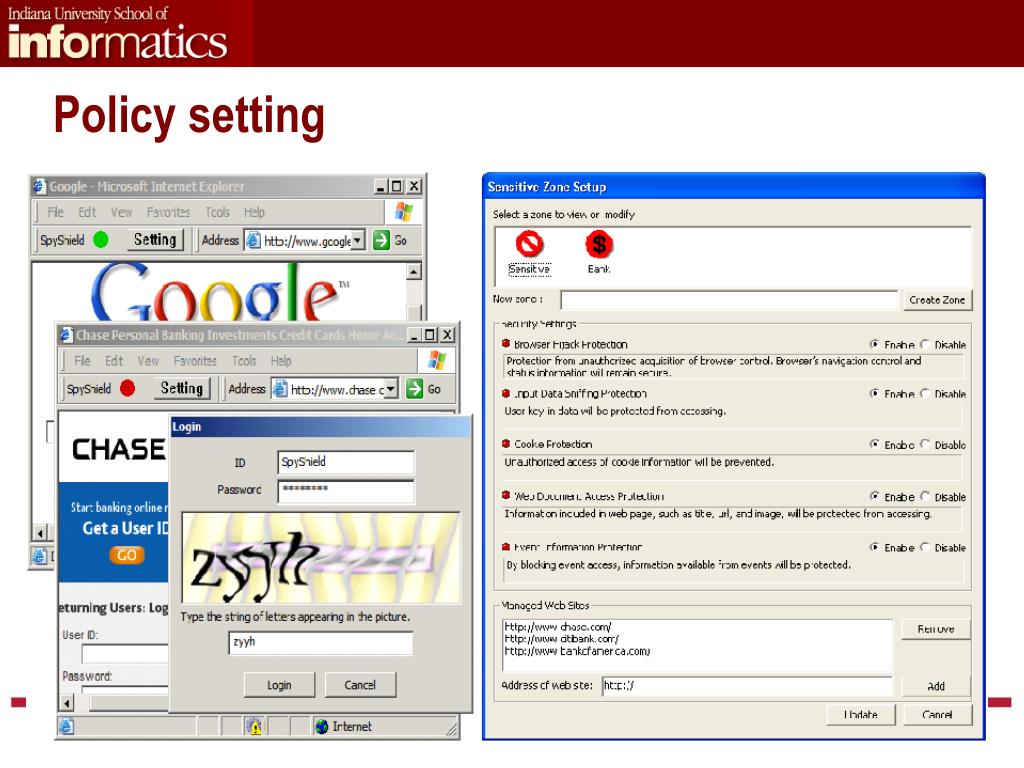Open View menu in Chase window
1024x768 pixels.
click(x=148, y=360)
